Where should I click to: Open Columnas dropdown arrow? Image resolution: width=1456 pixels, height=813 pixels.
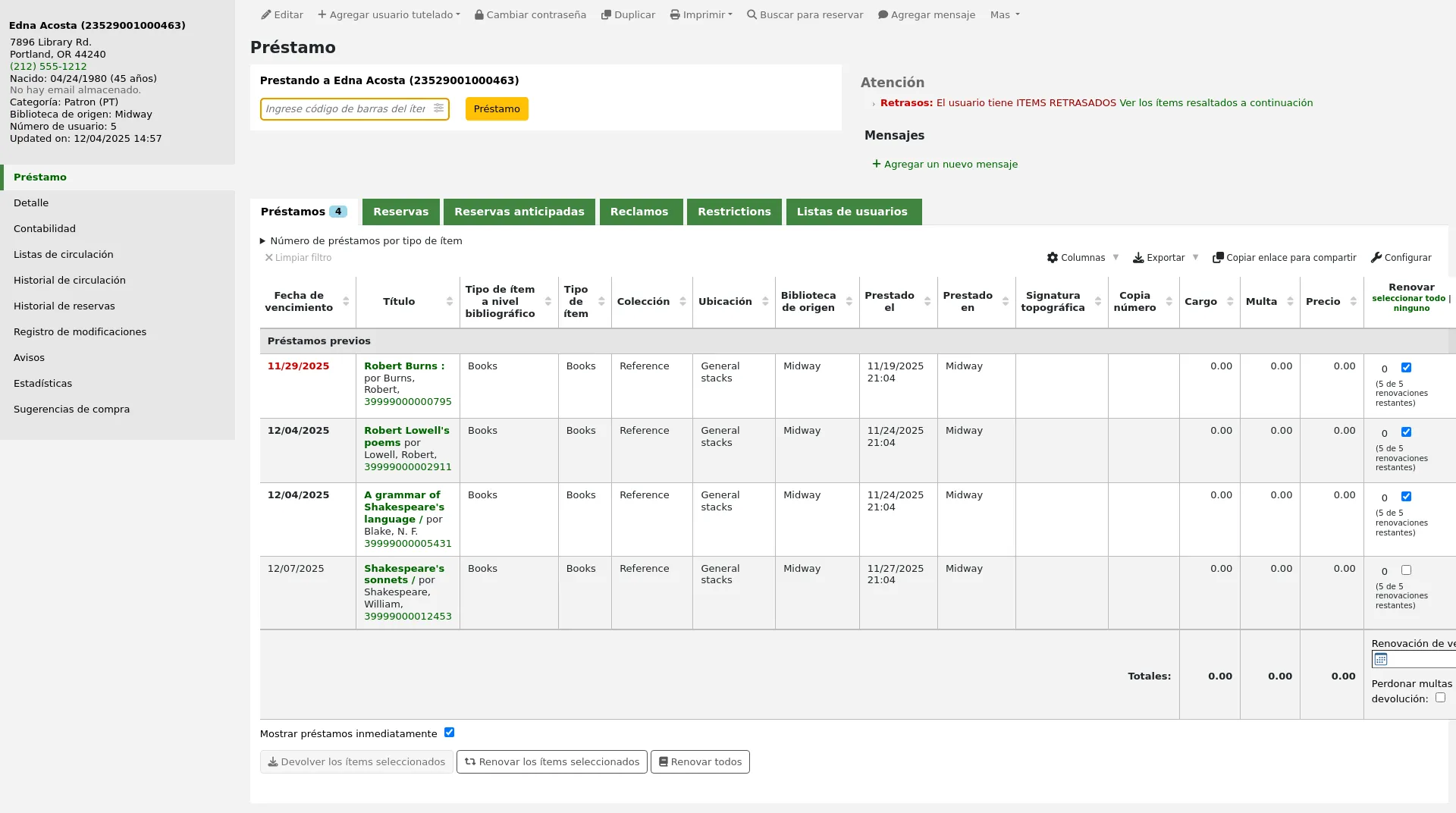pyautogui.click(x=1116, y=258)
